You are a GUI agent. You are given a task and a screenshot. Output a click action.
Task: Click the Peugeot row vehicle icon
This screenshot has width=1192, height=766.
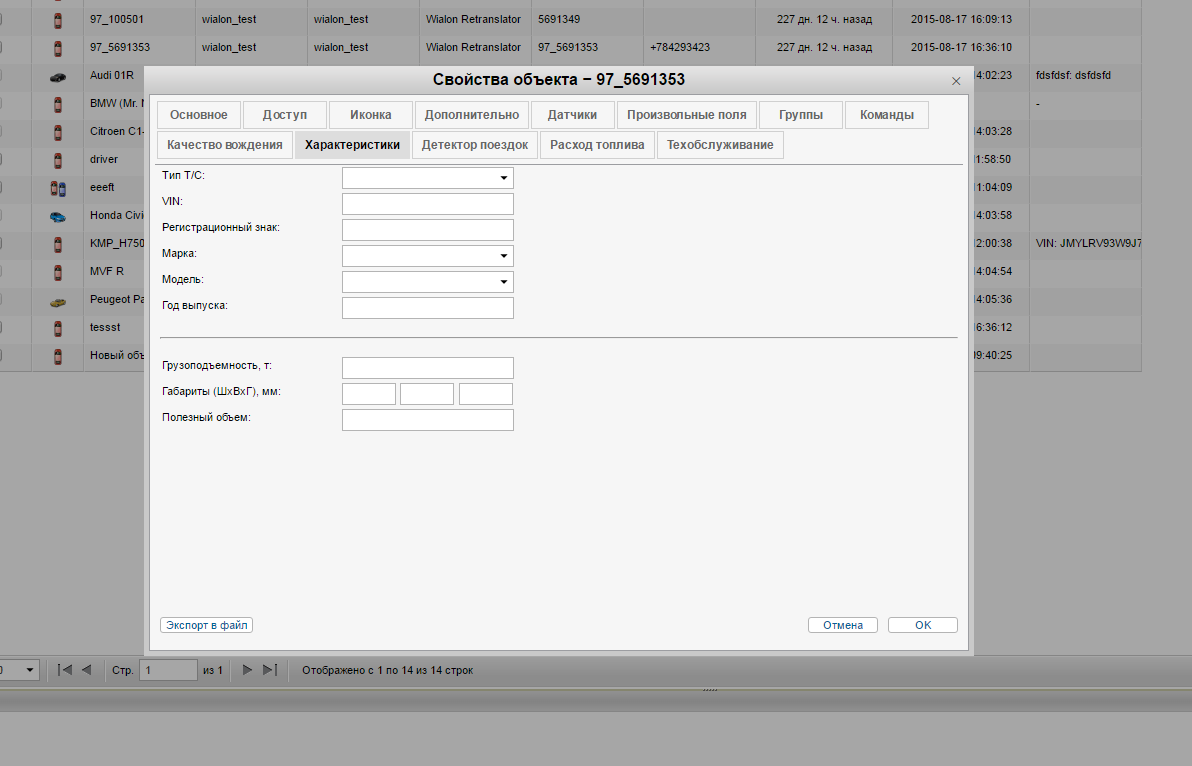click(x=58, y=300)
